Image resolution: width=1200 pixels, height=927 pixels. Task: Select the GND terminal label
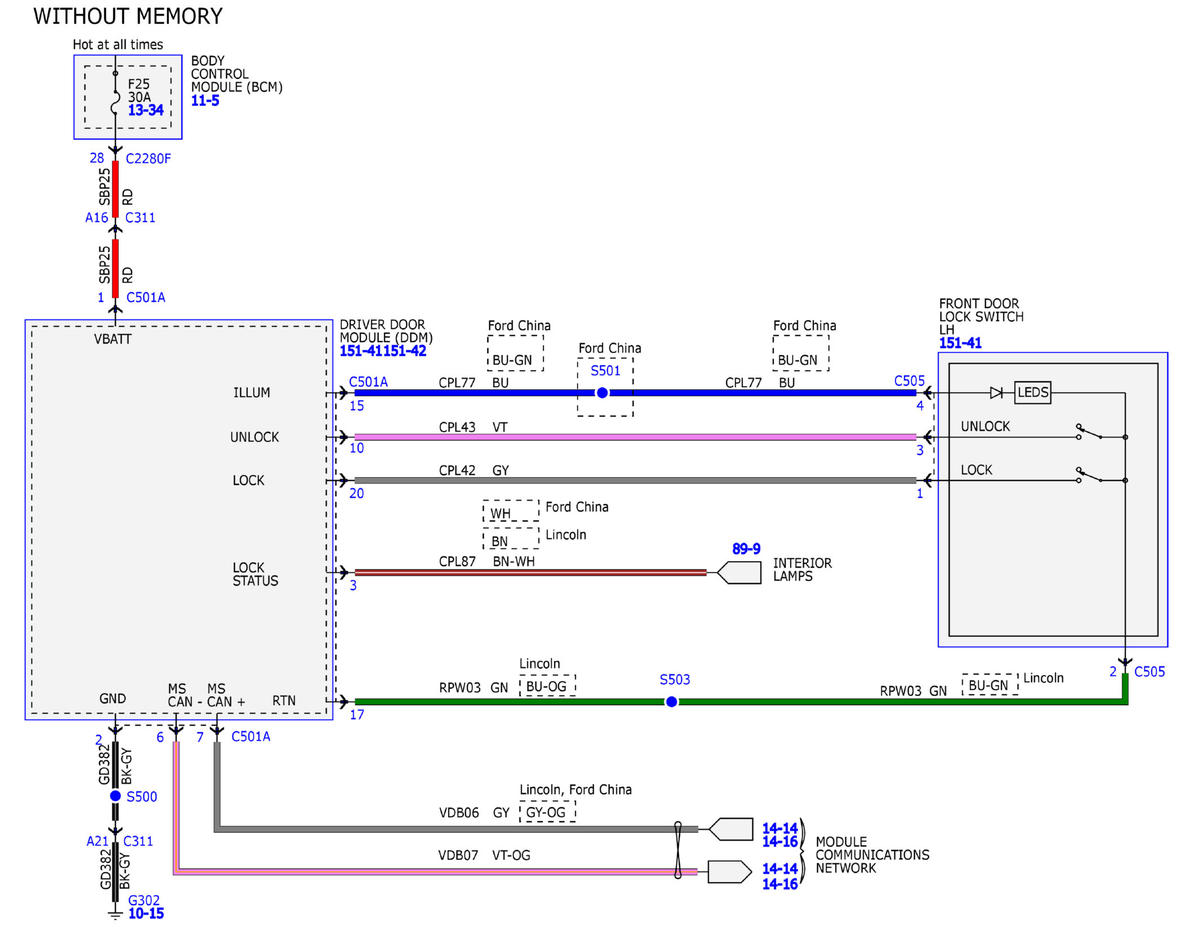(112, 697)
